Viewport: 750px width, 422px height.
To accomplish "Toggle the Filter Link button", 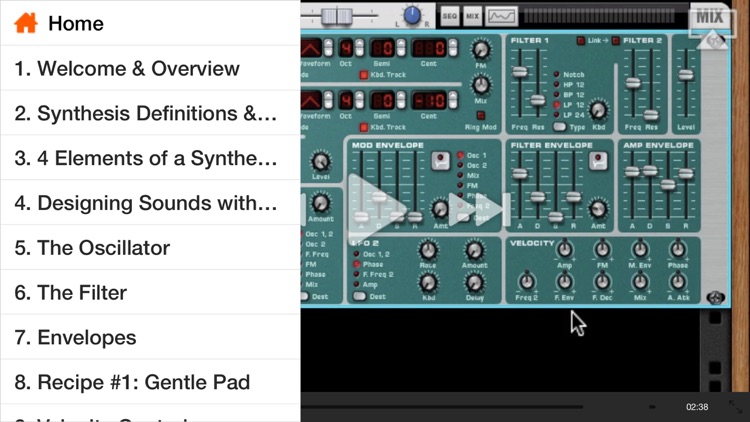I will click(x=581, y=41).
